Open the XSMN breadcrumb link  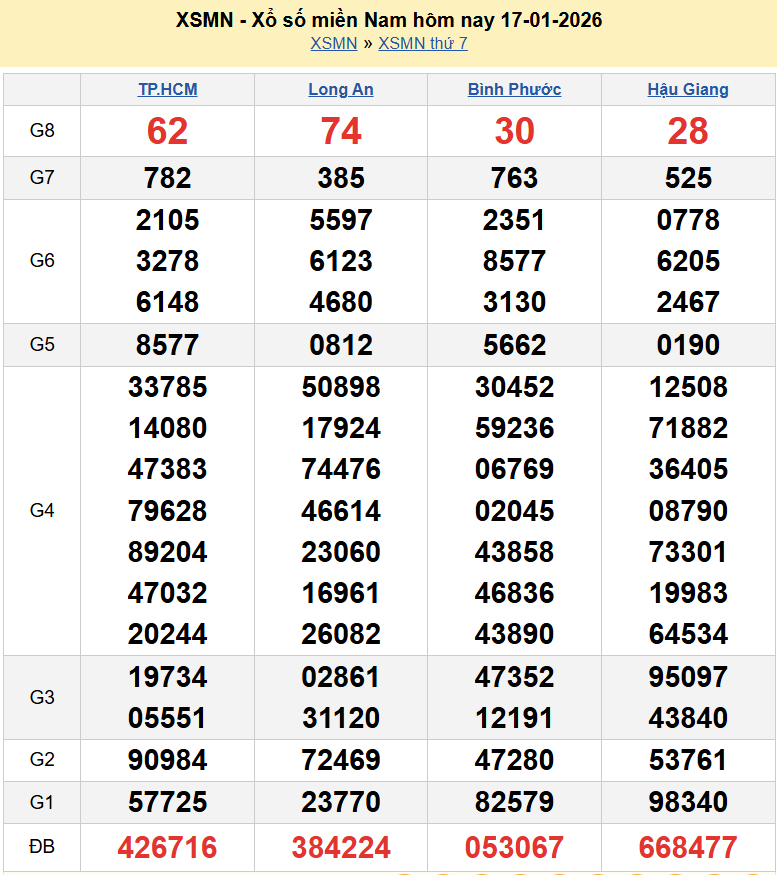(333, 43)
